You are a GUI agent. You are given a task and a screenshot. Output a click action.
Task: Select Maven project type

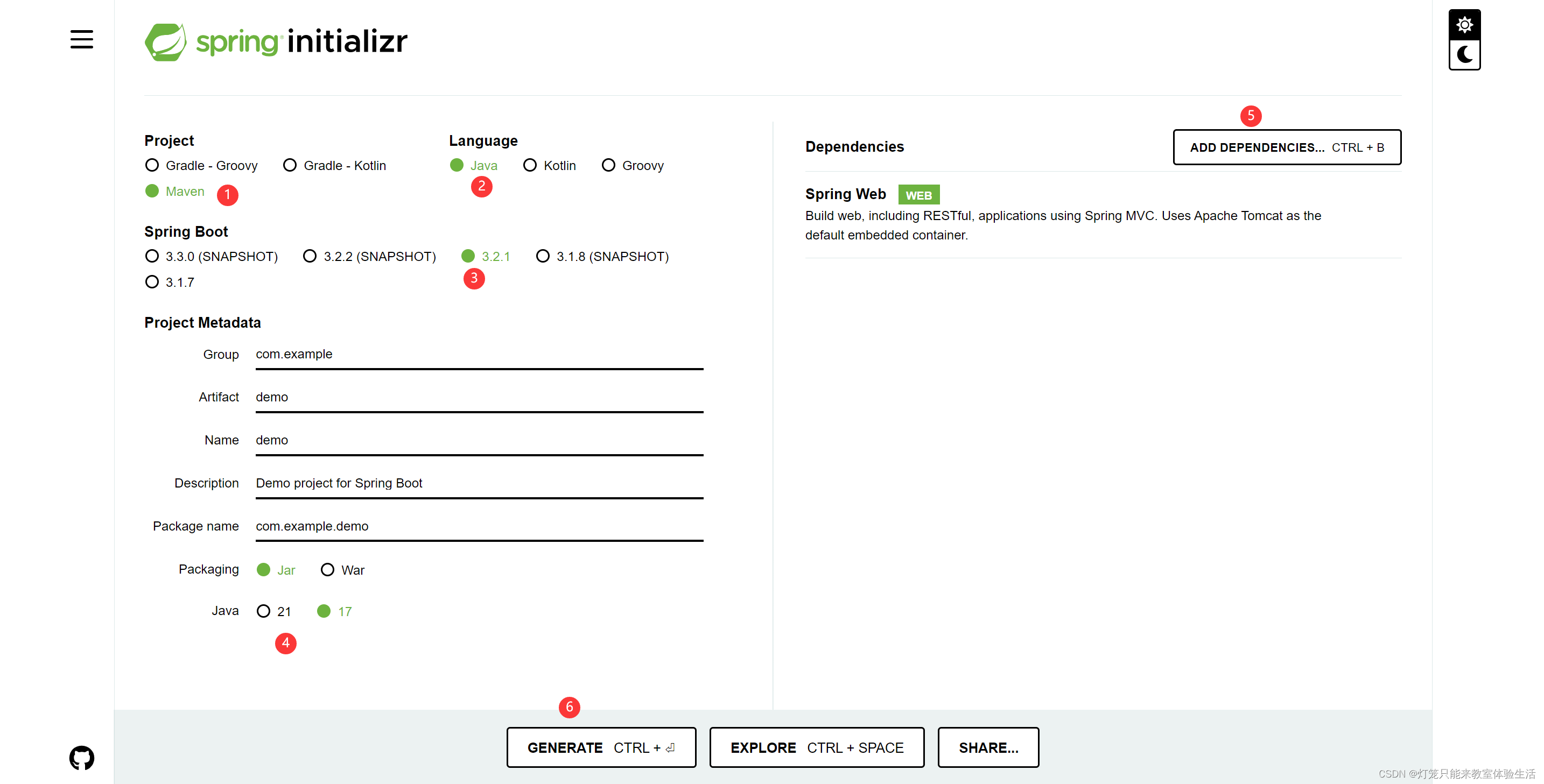(175, 191)
